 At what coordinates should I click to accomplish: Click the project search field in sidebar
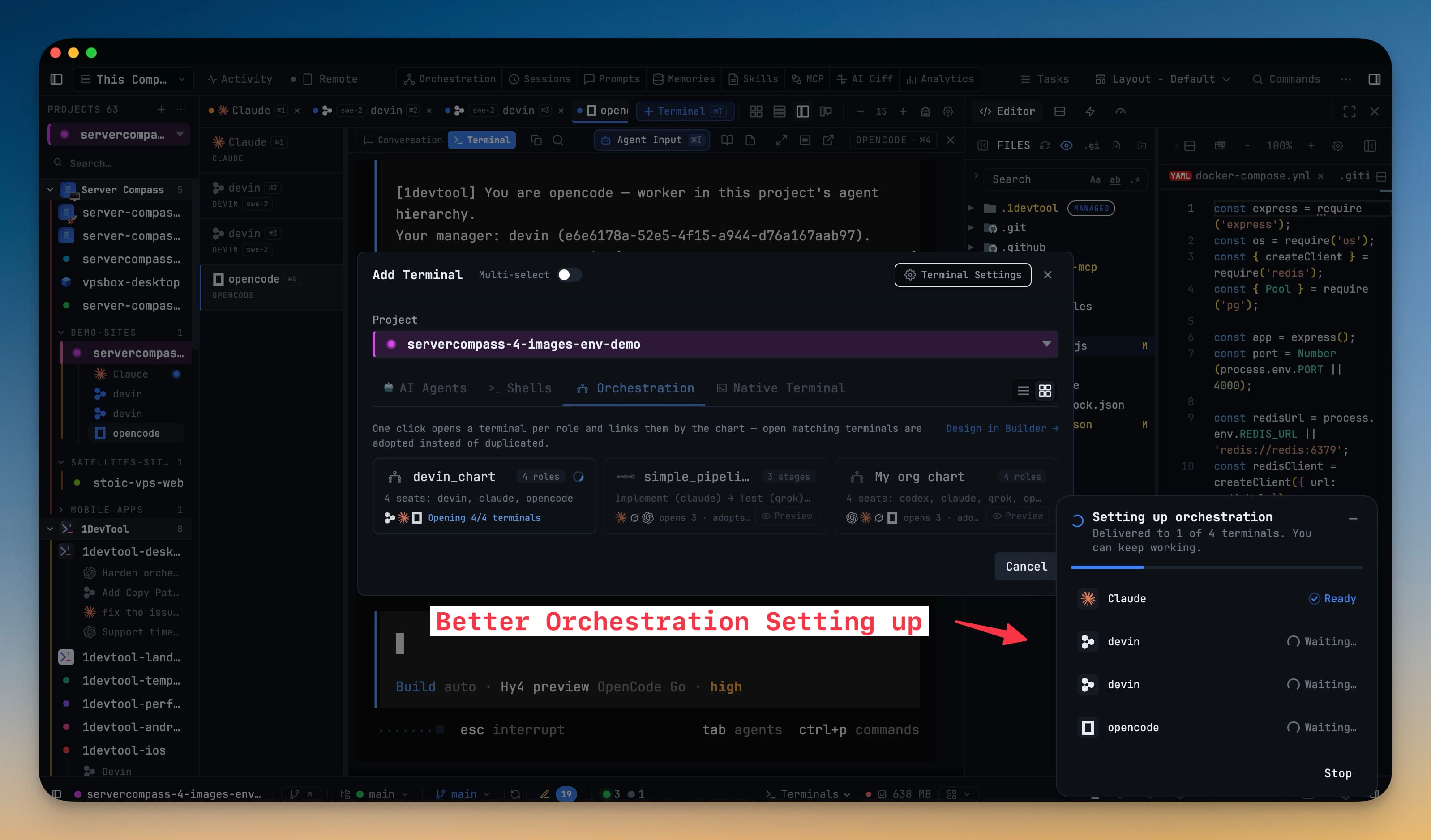[119, 163]
